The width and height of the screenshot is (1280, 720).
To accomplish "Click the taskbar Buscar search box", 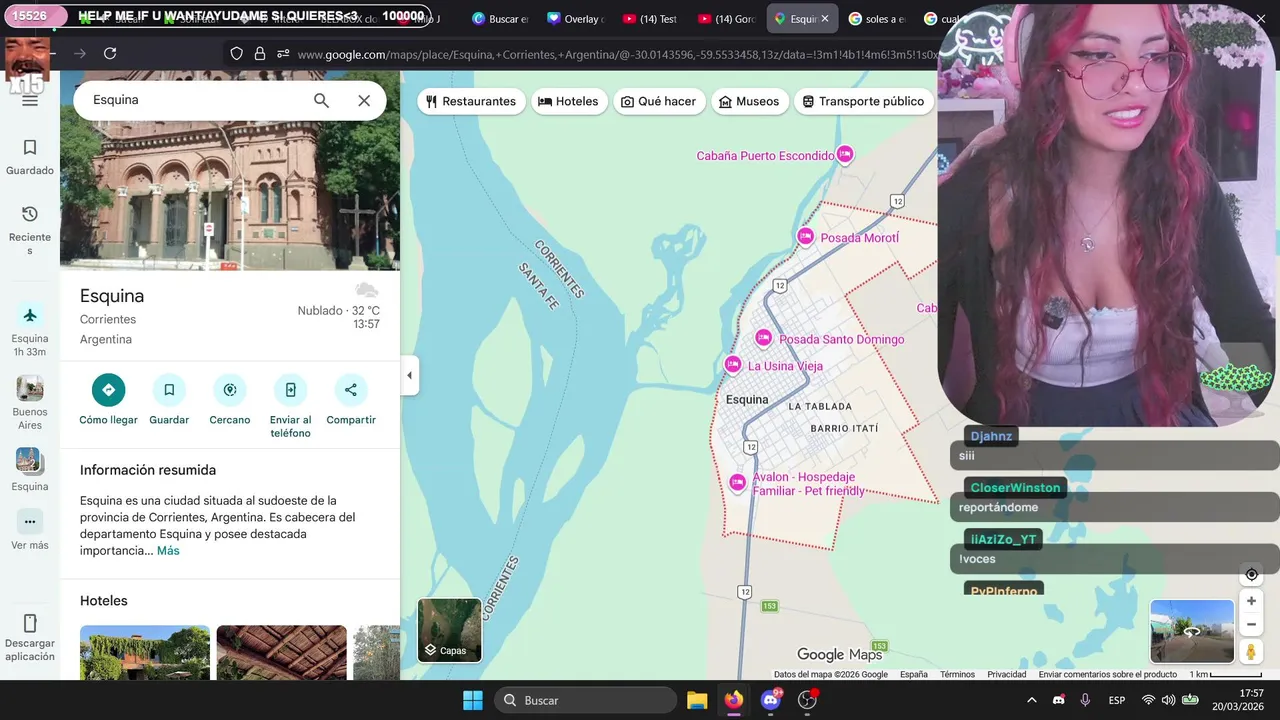I will pos(584,700).
